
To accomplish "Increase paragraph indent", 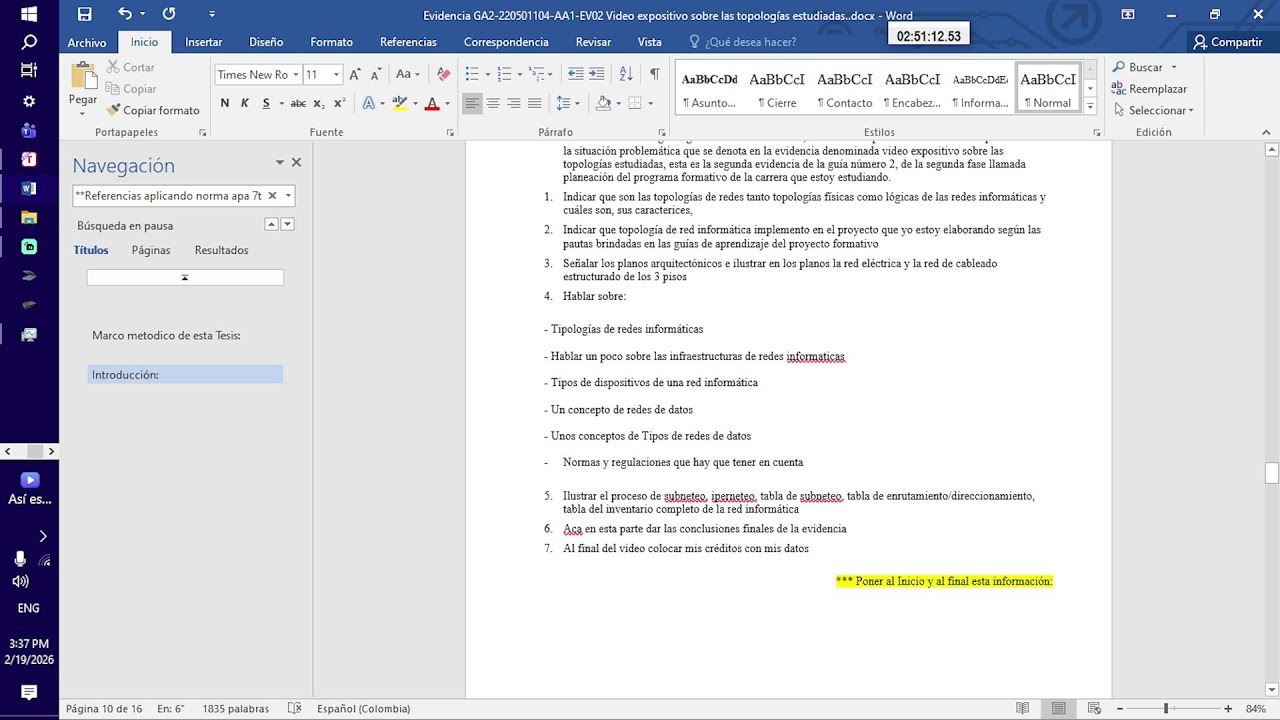I will [x=596, y=74].
